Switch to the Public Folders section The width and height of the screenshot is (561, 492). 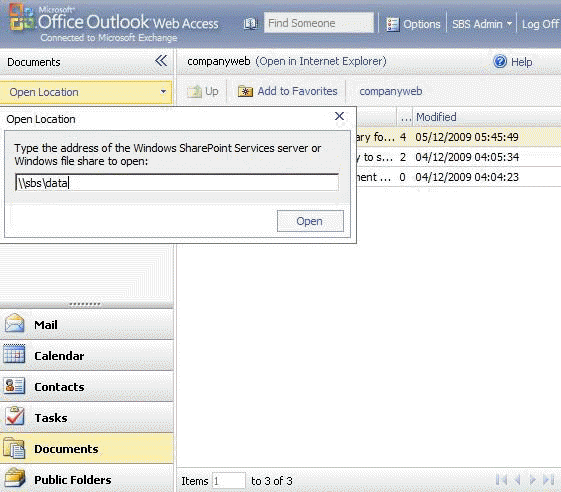point(87,479)
